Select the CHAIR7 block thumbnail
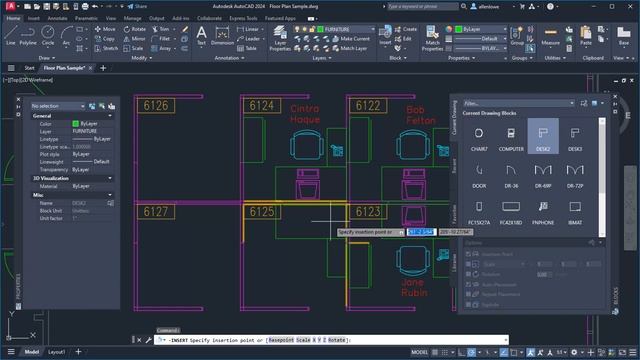 coord(479,137)
